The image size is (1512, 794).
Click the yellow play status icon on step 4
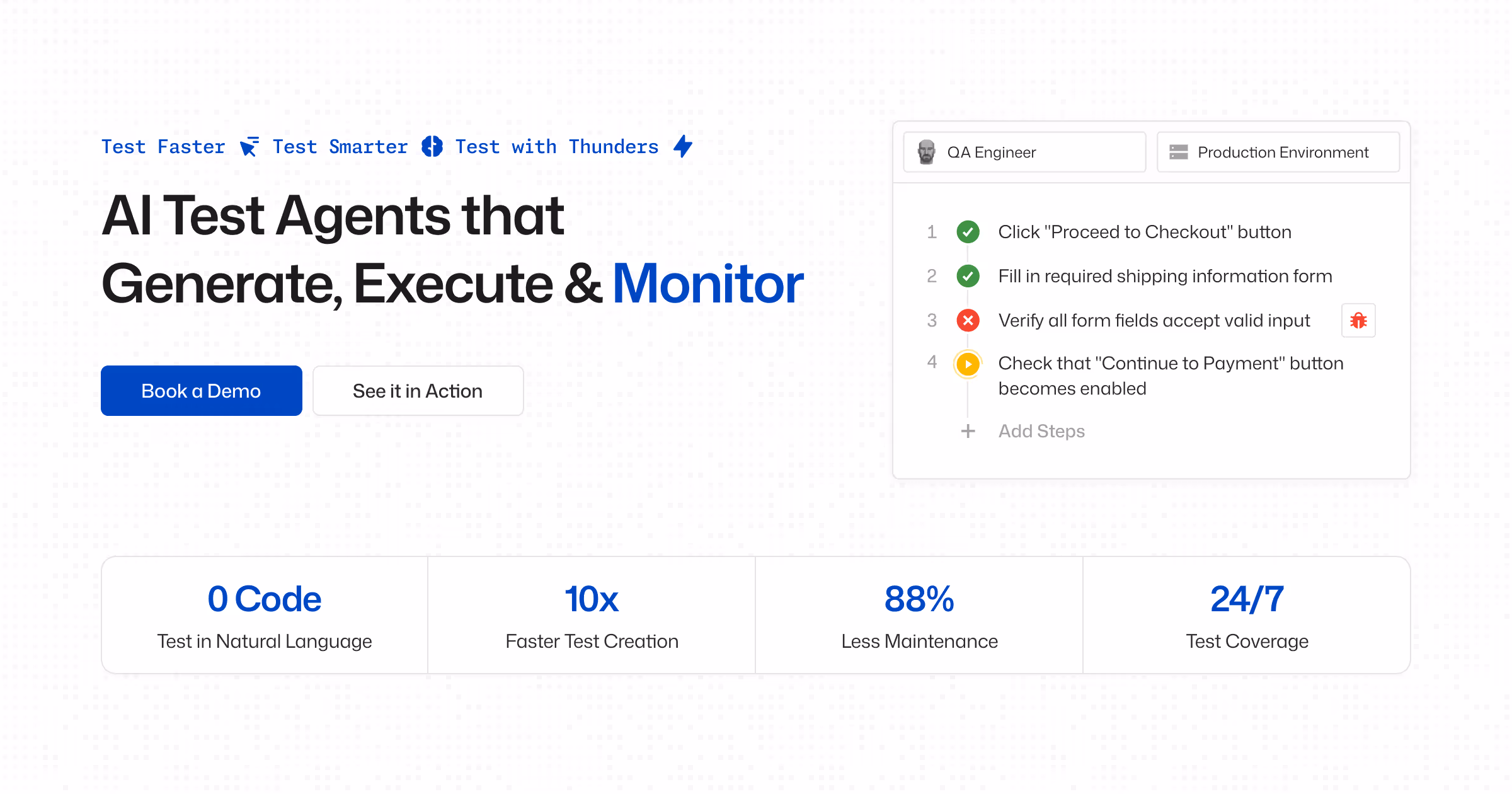click(x=968, y=364)
